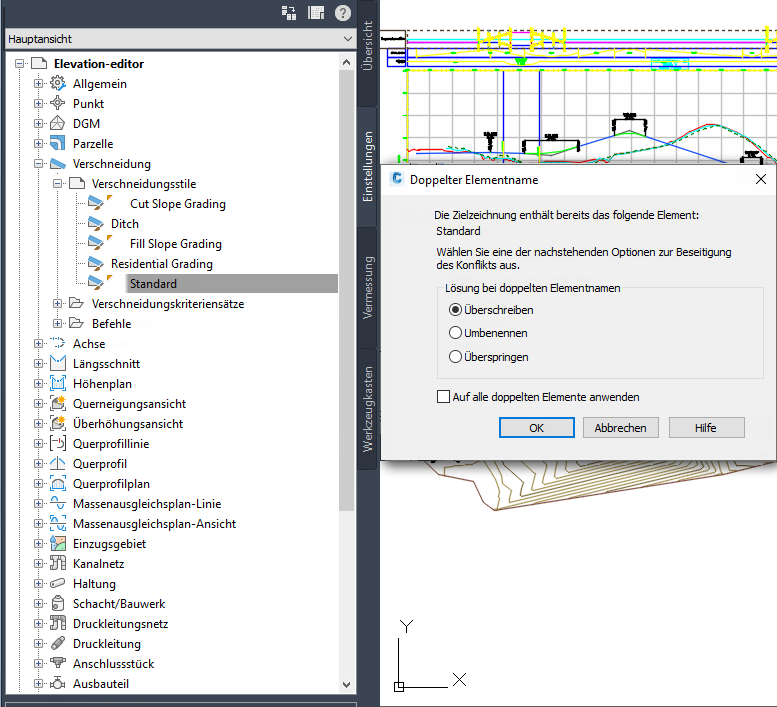
Task: Click the Querneigungsansicht icon
Action: 57,403
